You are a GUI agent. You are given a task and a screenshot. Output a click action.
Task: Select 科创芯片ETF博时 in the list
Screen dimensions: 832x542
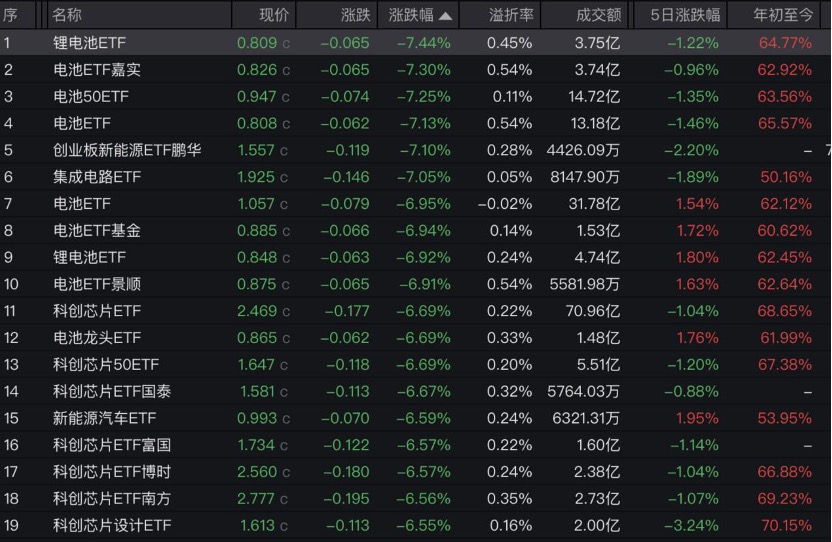pos(111,472)
